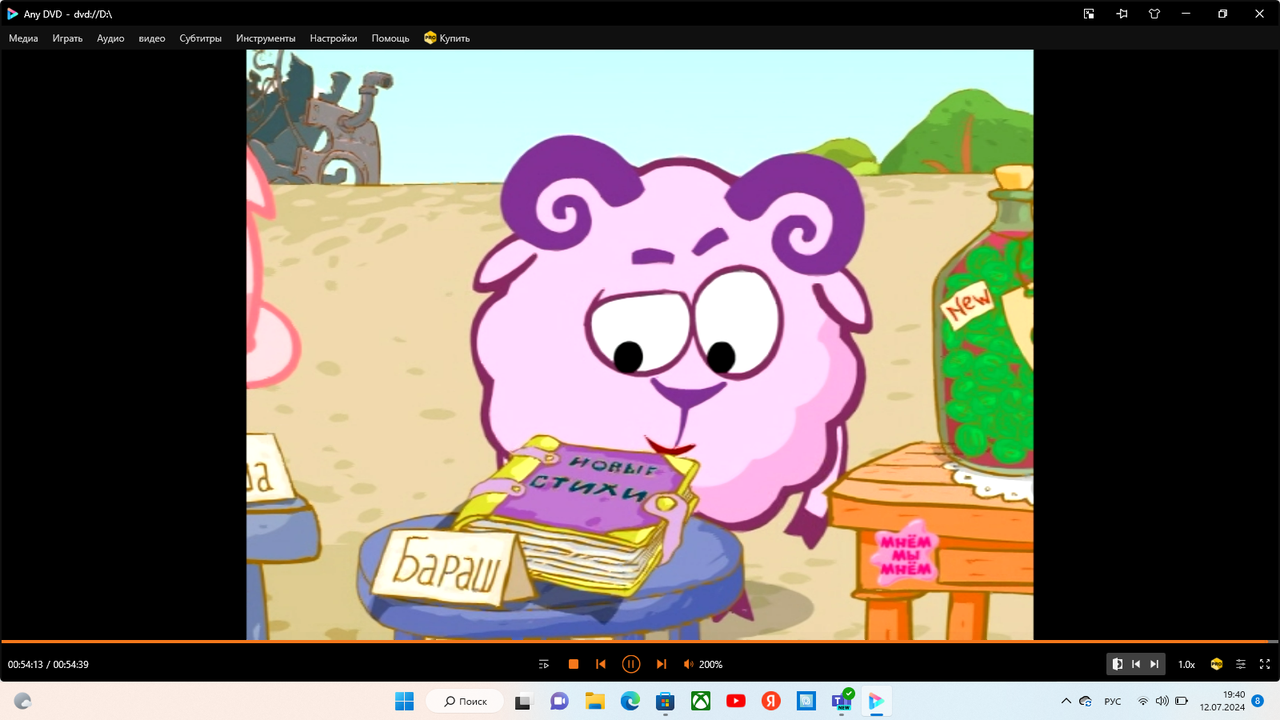Click the 200% volume level

coord(711,664)
